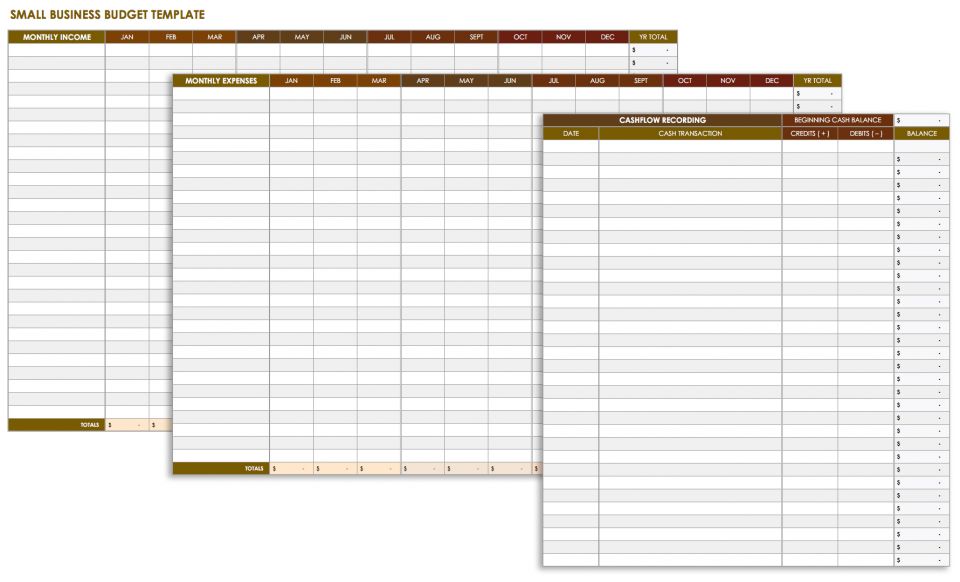Screen dimensions: 960x582
Task: Select JAN column header in Monthly Expenses
Action: click(x=291, y=81)
